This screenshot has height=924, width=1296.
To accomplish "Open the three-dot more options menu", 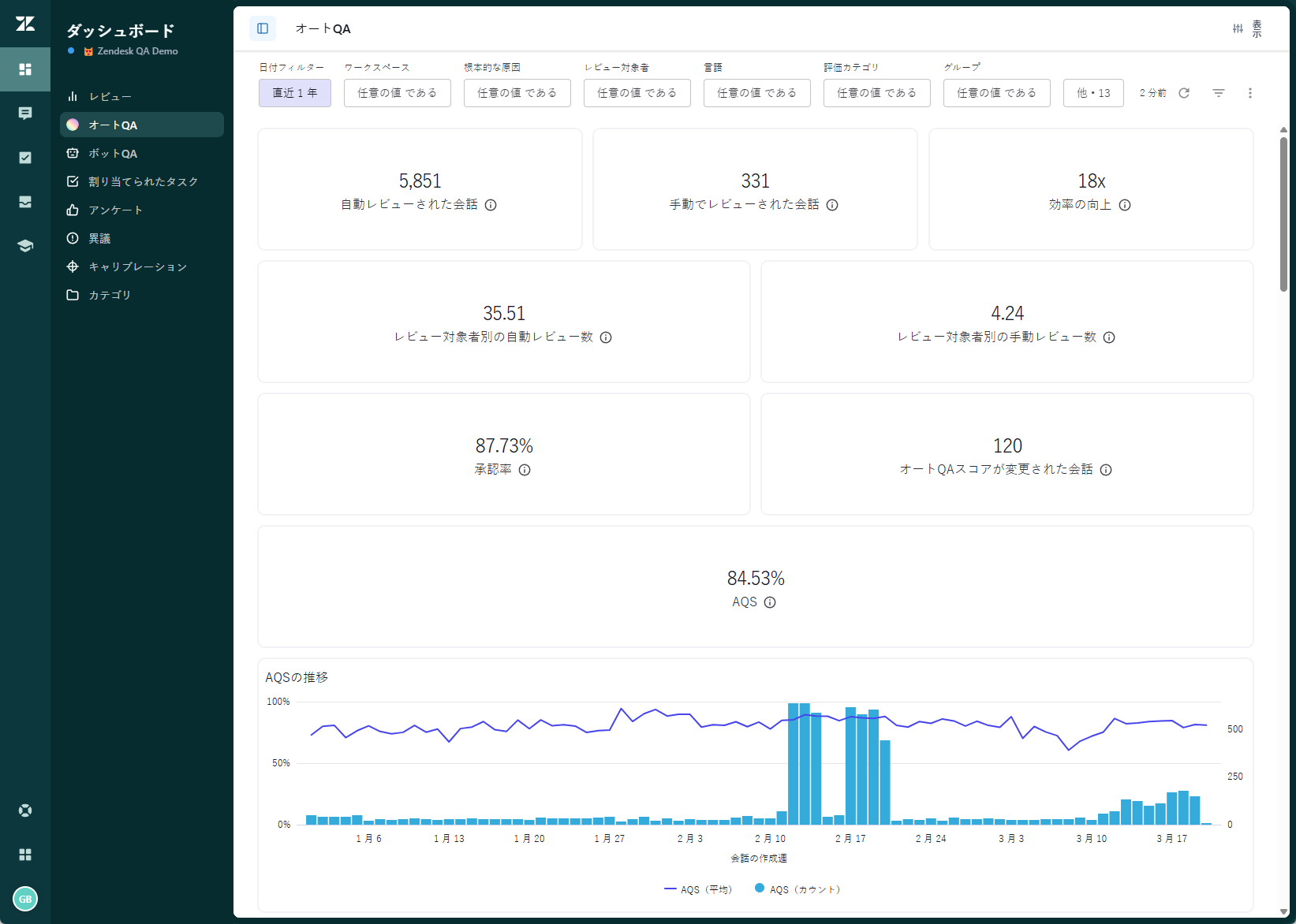I will click(1249, 93).
